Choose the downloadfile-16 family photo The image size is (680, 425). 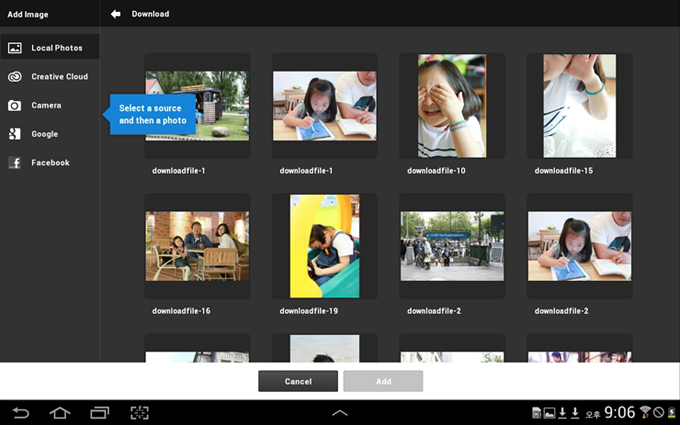(x=197, y=246)
